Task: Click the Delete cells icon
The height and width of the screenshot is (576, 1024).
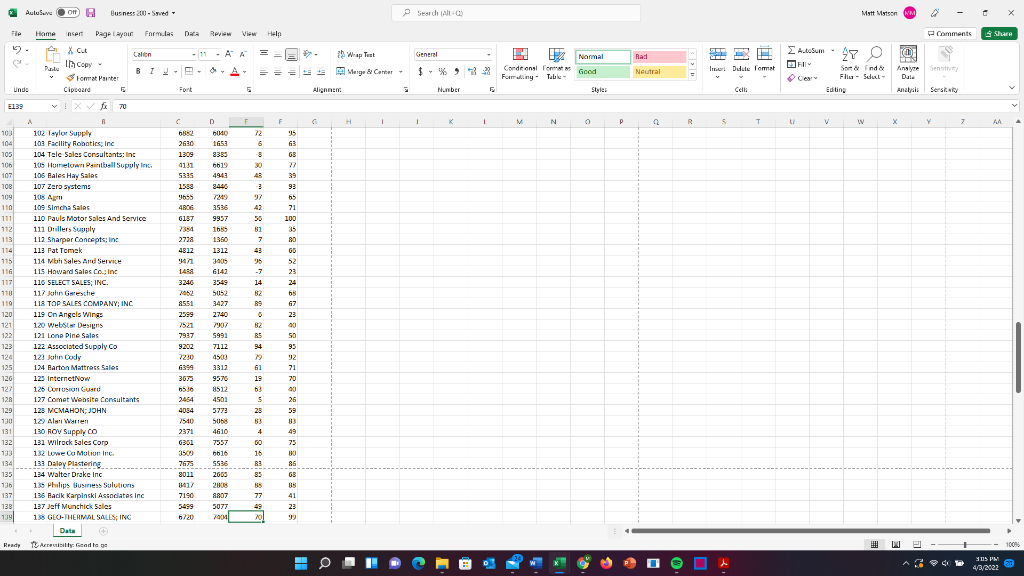Action: (x=741, y=55)
